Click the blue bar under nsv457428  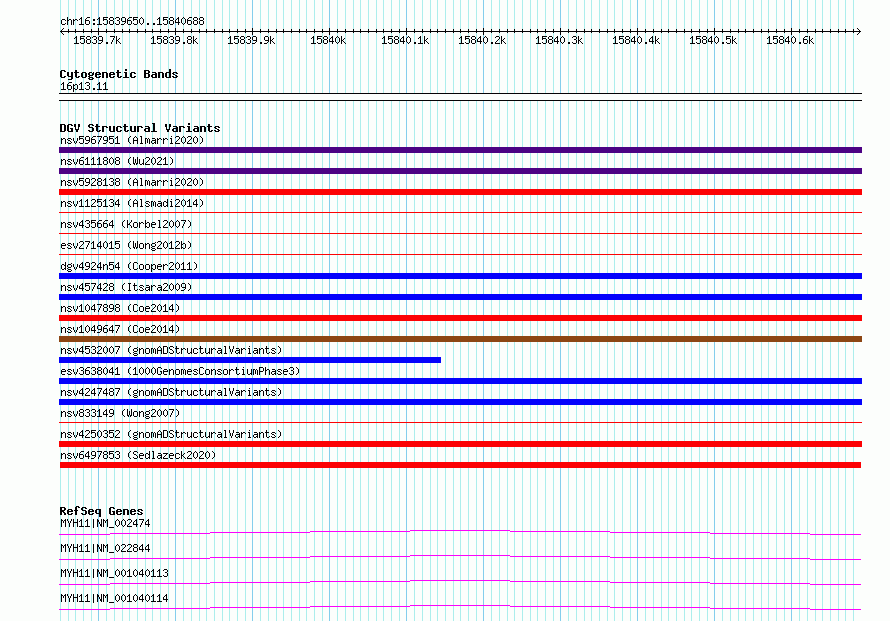click(x=460, y=297)
